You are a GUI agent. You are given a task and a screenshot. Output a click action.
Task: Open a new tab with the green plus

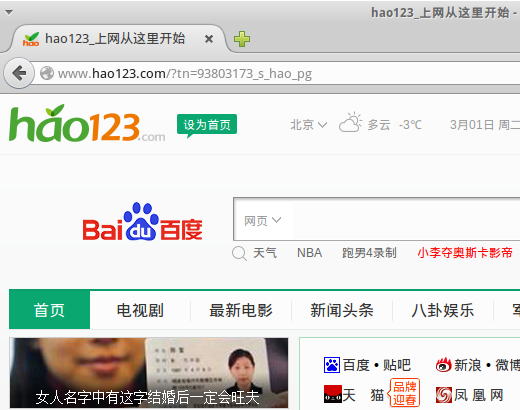point(242,39)
